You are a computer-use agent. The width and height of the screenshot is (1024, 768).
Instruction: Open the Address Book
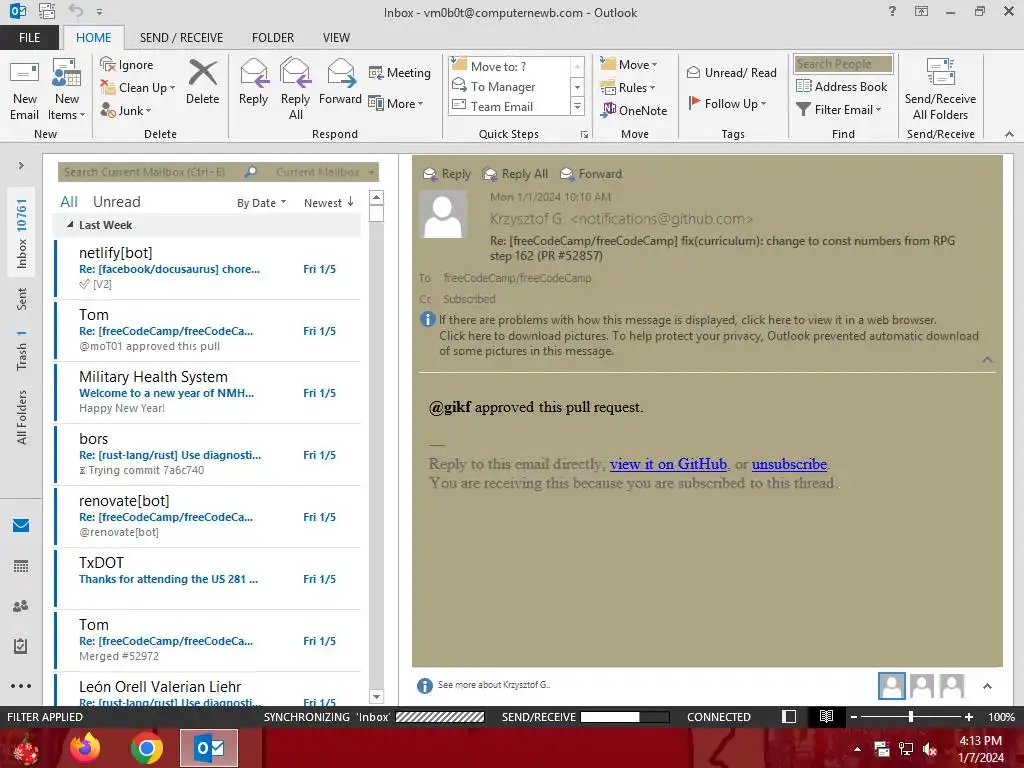click(841, 86)
